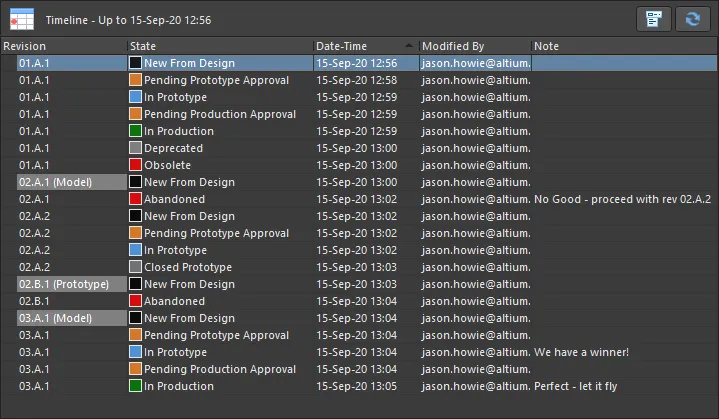
Task: Click the Refresh button in the timeline header
Action: (688, 19)
